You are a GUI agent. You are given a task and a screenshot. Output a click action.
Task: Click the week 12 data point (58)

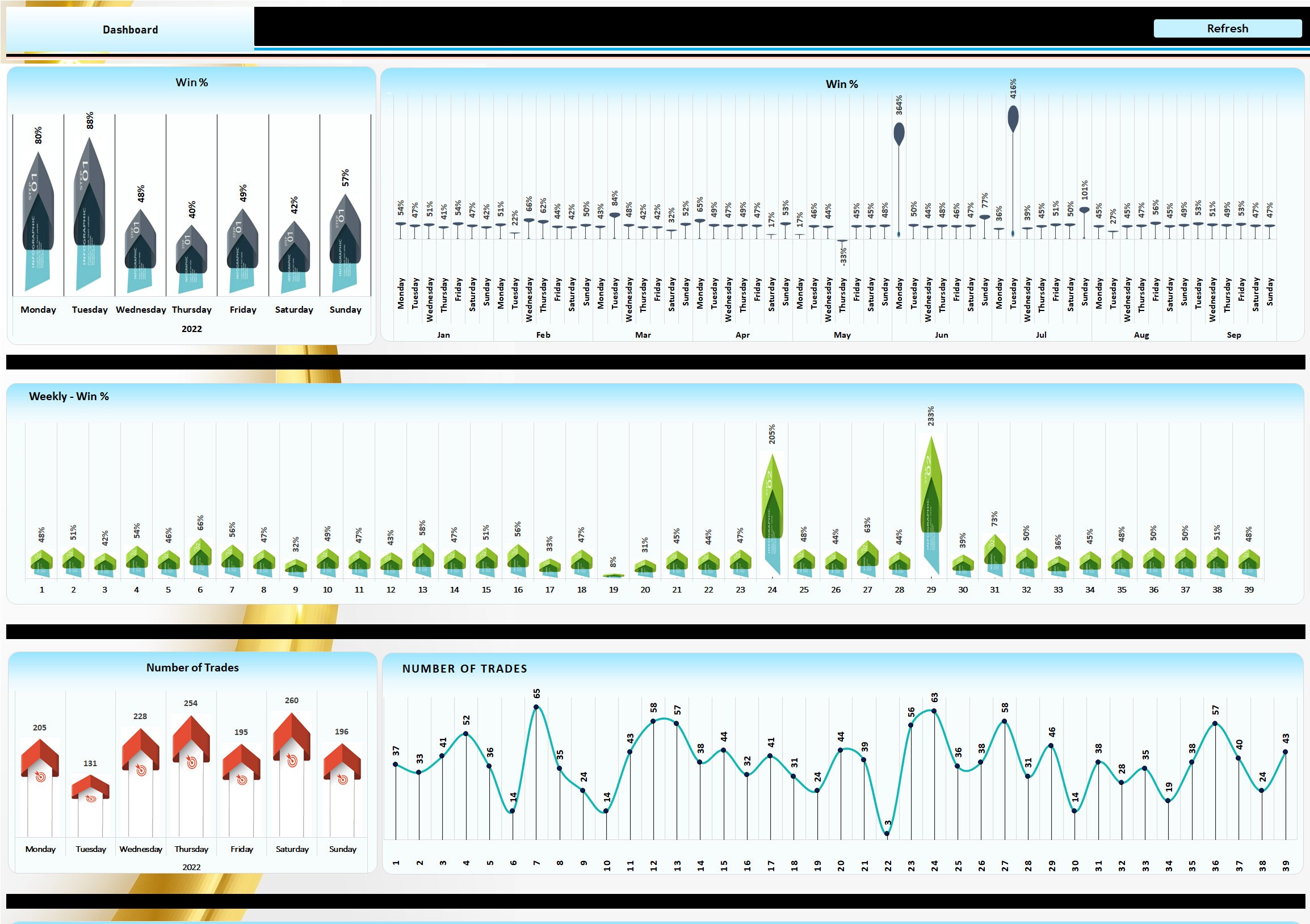pyautogui.click(x=653, y=721)
